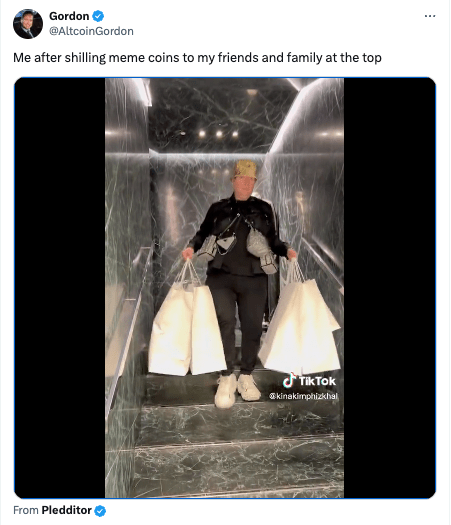Click the gold bucket hat in video
The height and width of the screenshot is (525, 451).
tap(245, 170)
